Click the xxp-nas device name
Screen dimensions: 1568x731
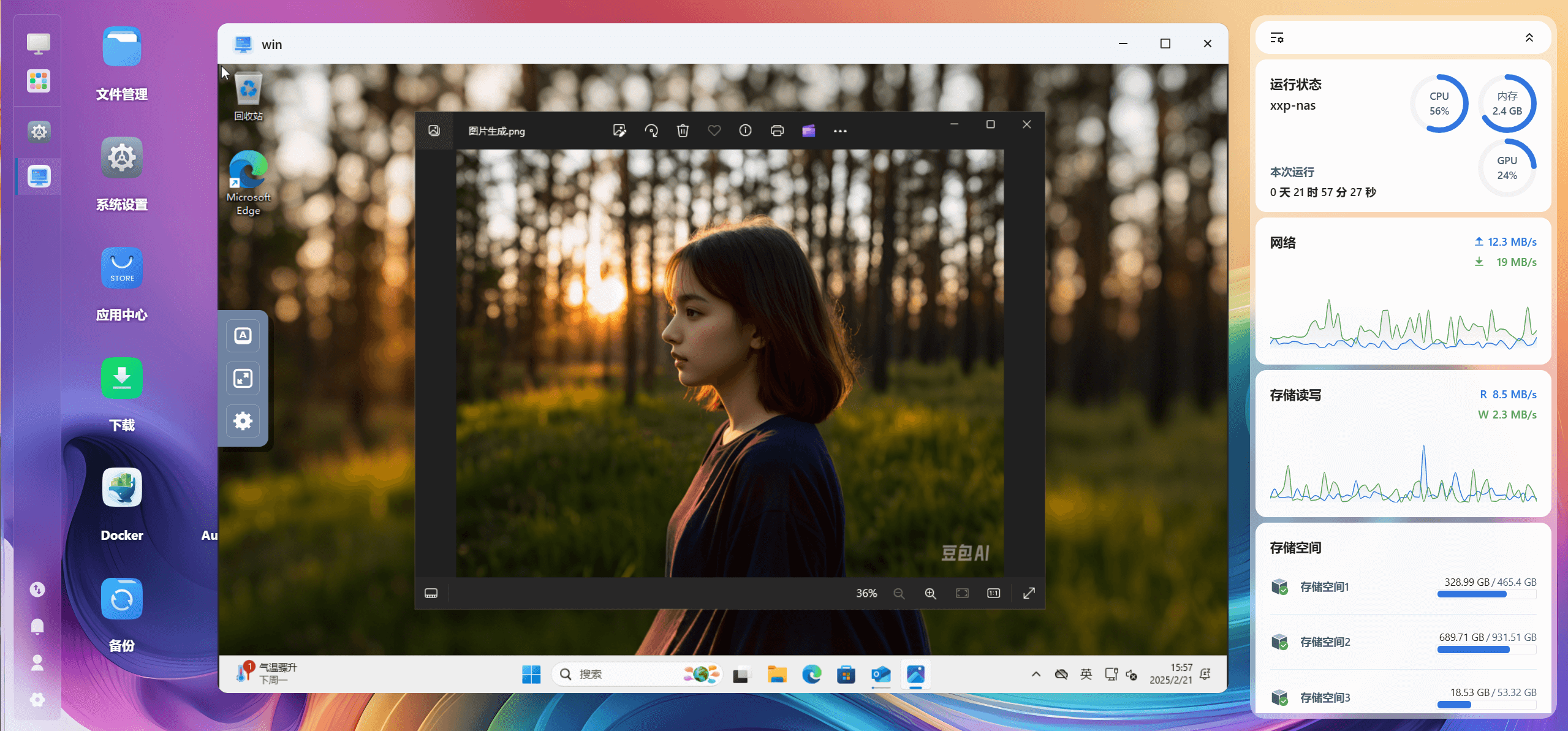click(x=1292, y=105)
